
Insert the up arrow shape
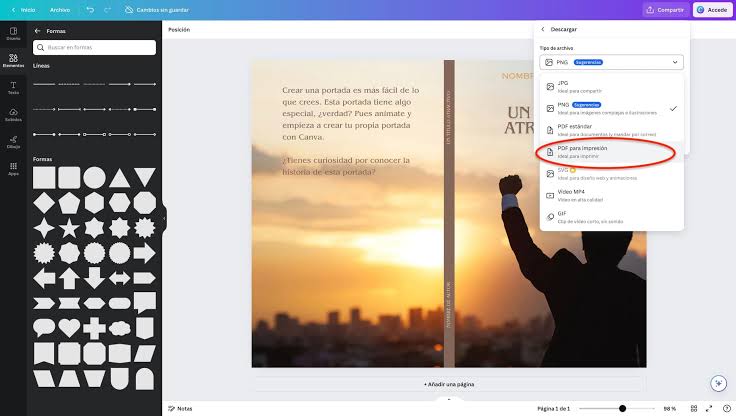pyautogui.click(x=69, y=278)
